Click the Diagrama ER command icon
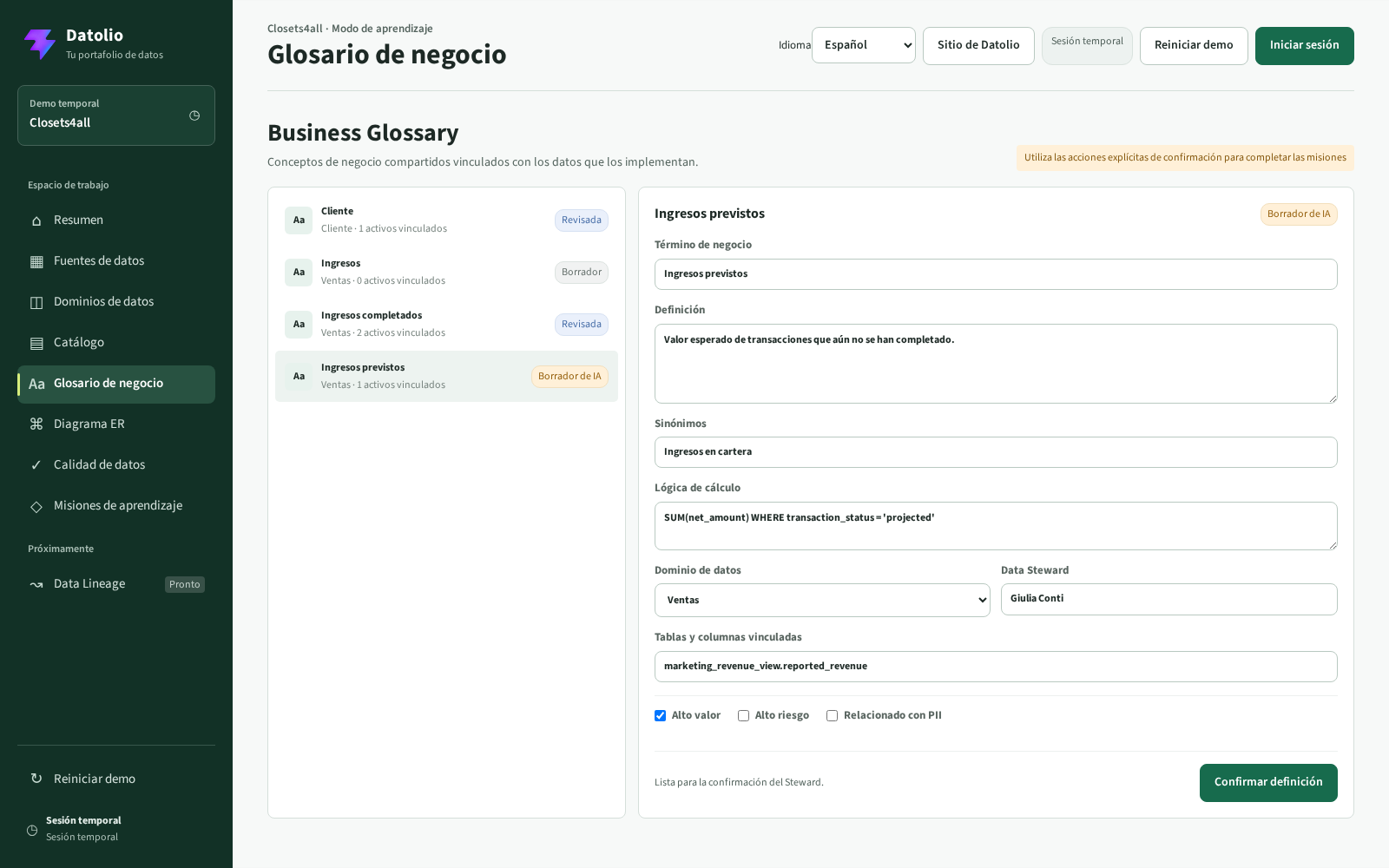Viewport: 1389px width, 868px height. point(36,424)
